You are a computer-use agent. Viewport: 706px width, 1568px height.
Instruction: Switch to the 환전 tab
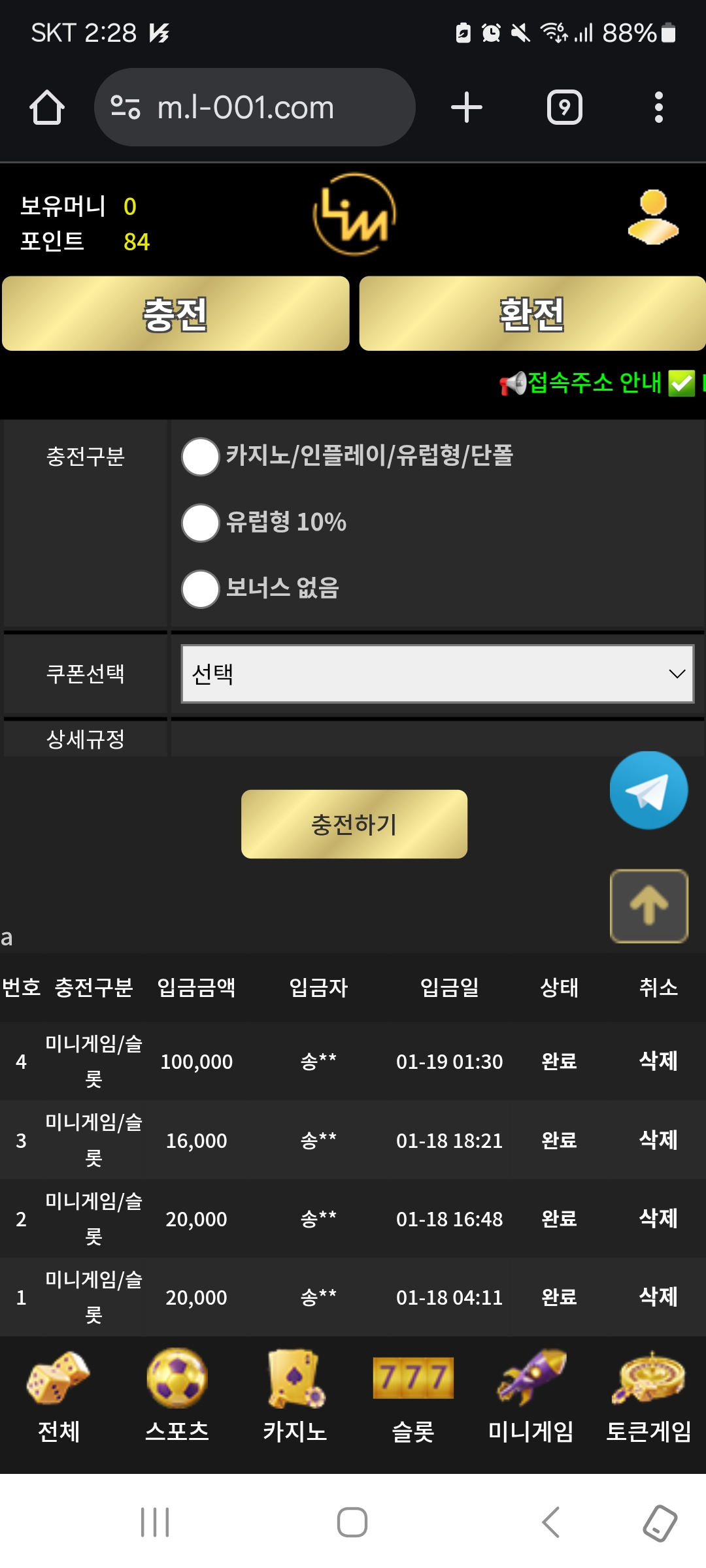[532, 314]
